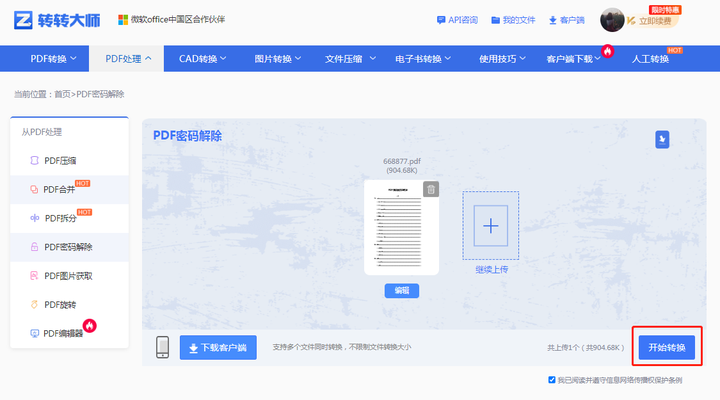Click the plus icon to upload more
The image size is (720, 400).
tap(491, 226)
